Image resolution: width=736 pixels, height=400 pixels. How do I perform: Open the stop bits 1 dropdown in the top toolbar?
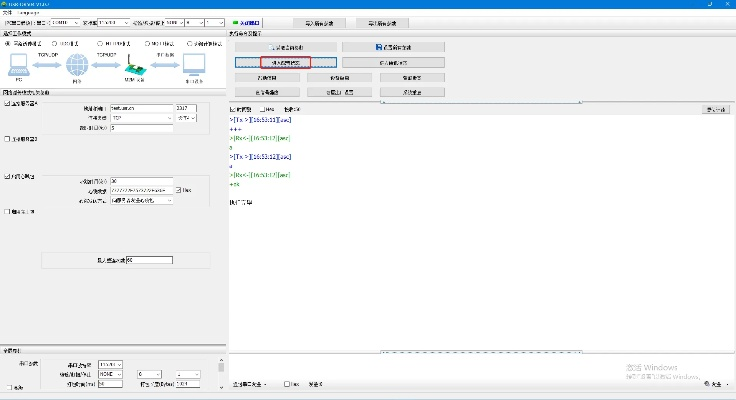[x=215, y=23]
